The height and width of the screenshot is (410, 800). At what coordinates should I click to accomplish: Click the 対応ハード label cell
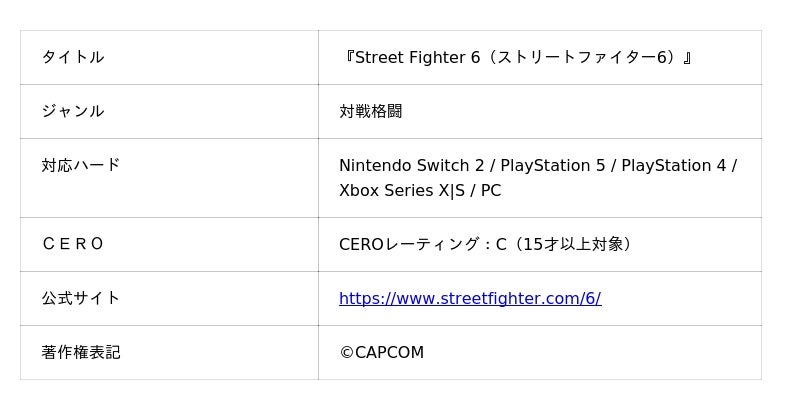click(80, 165)
